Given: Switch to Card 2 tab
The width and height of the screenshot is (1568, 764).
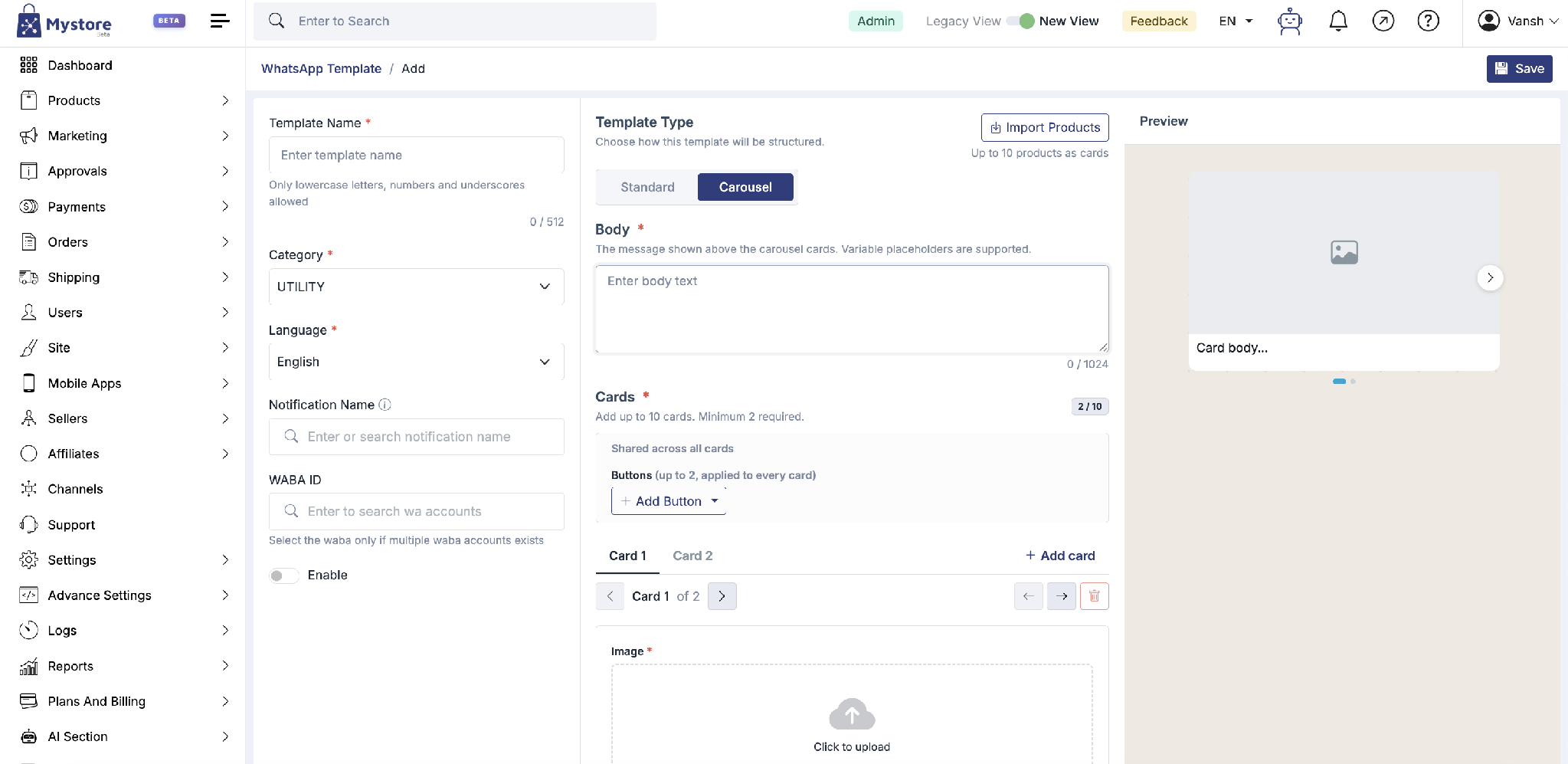Looking at the screenshot, I should pos(692,556).
